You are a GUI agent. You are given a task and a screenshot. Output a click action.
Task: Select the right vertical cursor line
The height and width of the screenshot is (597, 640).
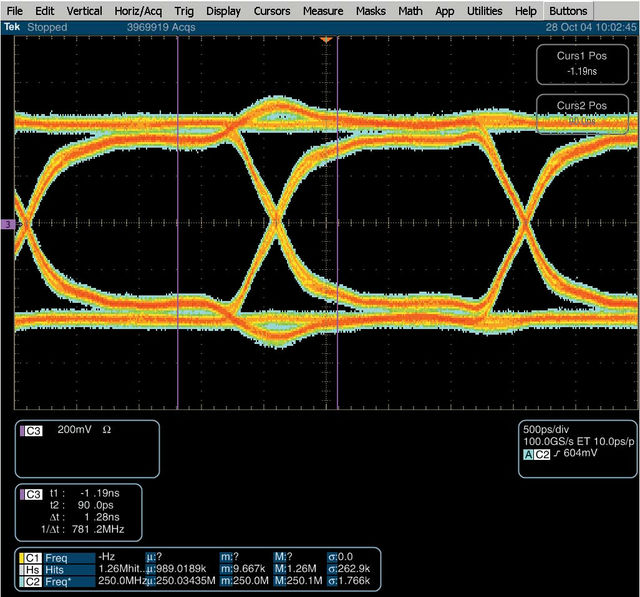(338, 222)
